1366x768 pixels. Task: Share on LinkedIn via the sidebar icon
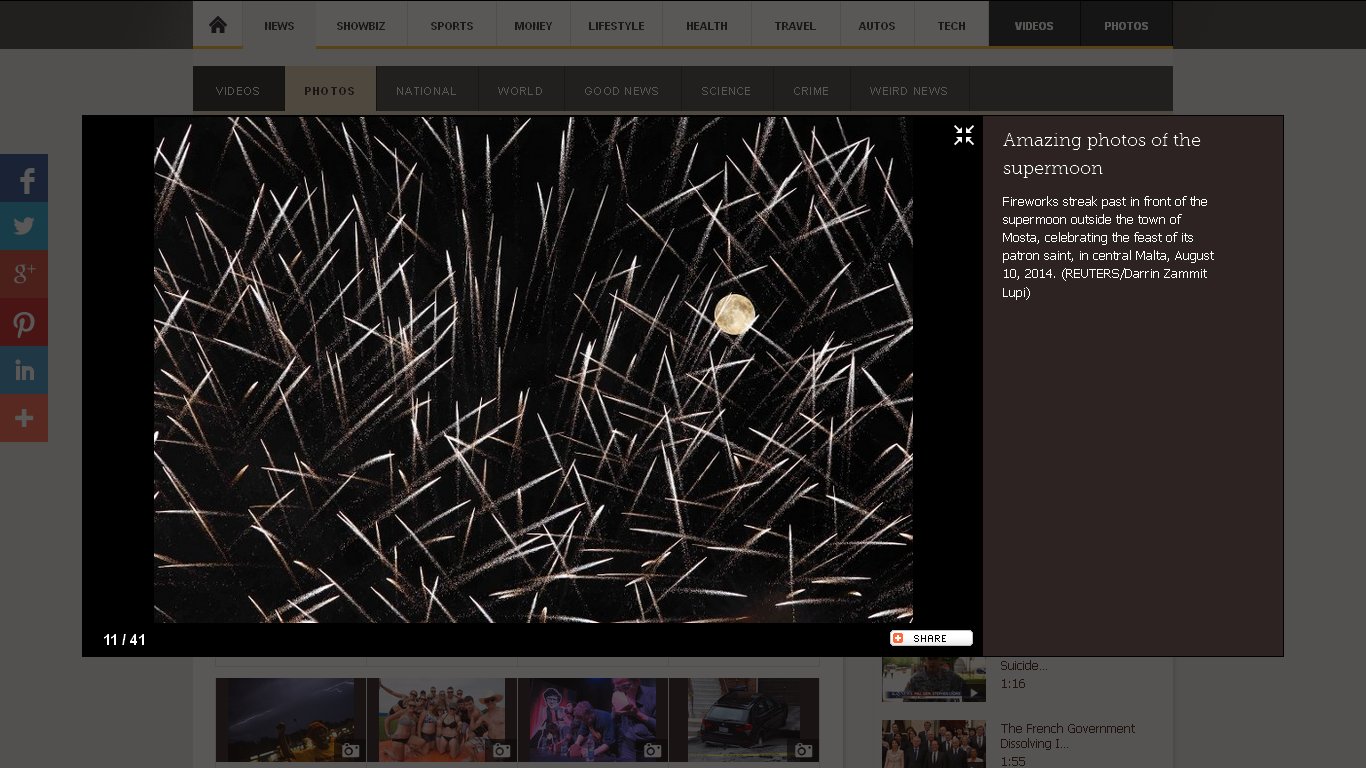[24, 371]
